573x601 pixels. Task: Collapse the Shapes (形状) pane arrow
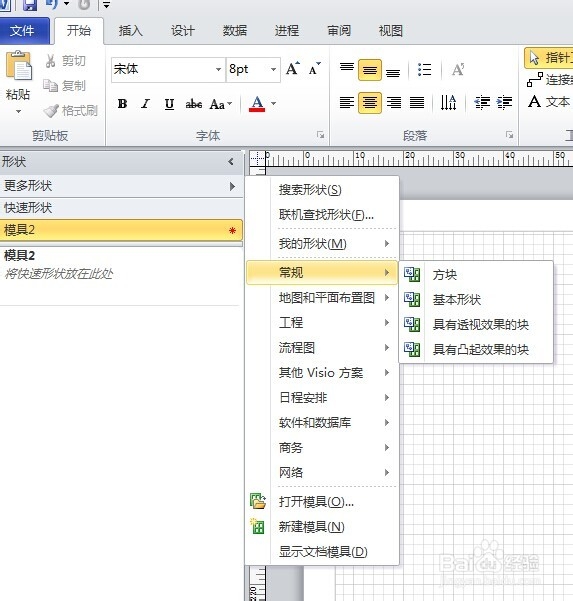[x=231, y=162]
